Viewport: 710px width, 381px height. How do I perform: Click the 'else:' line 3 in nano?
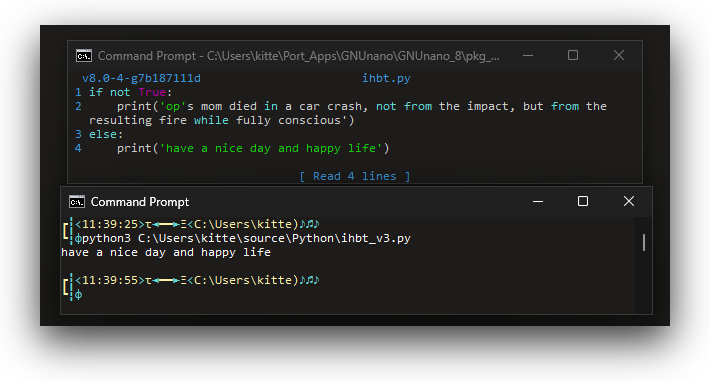pyautogui.click(x=106, y=135)
